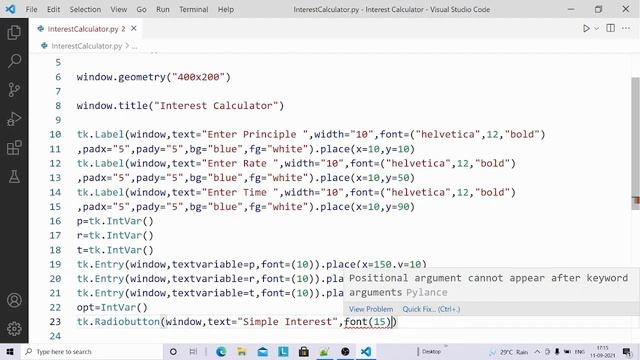Click "Enter Principle" text on line 10

tap(255, 135)
